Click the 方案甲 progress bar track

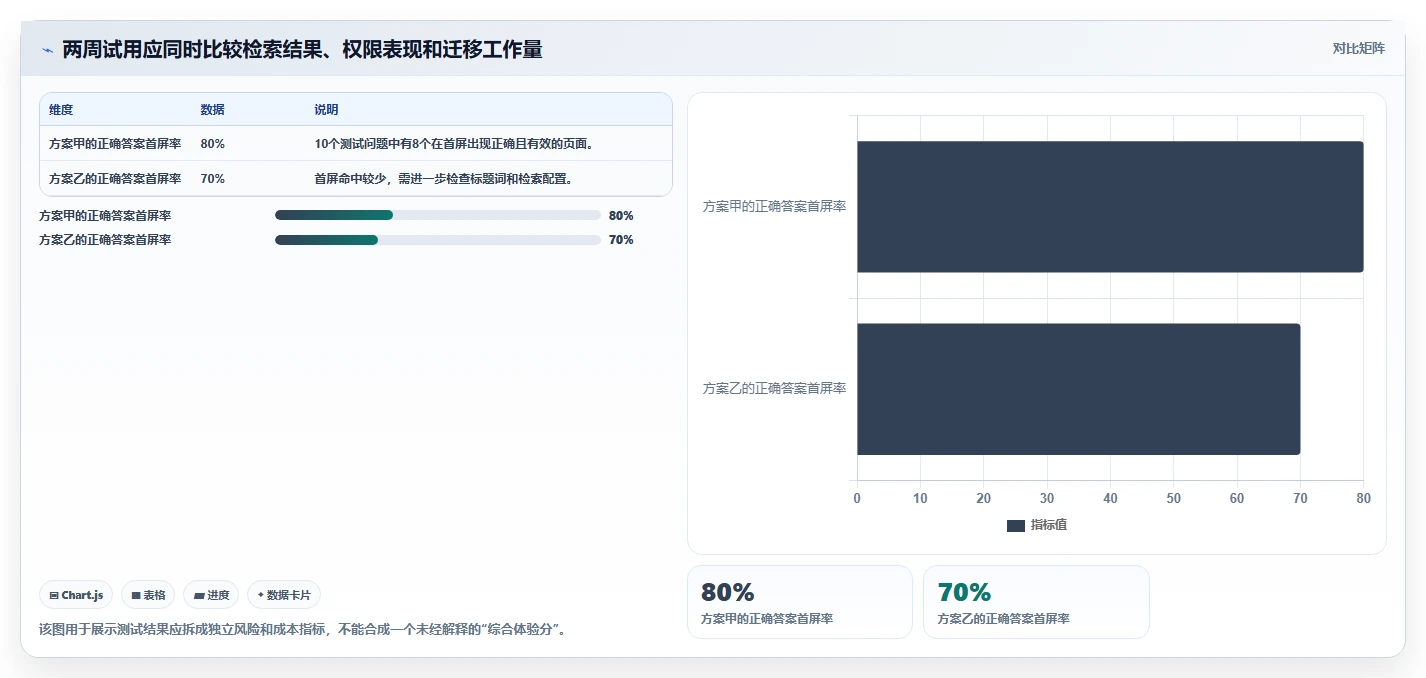438,215
